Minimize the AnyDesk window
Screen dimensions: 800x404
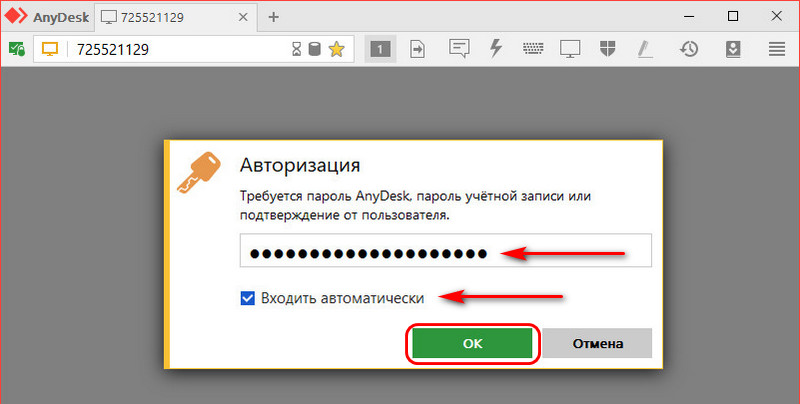coord(689,17)
